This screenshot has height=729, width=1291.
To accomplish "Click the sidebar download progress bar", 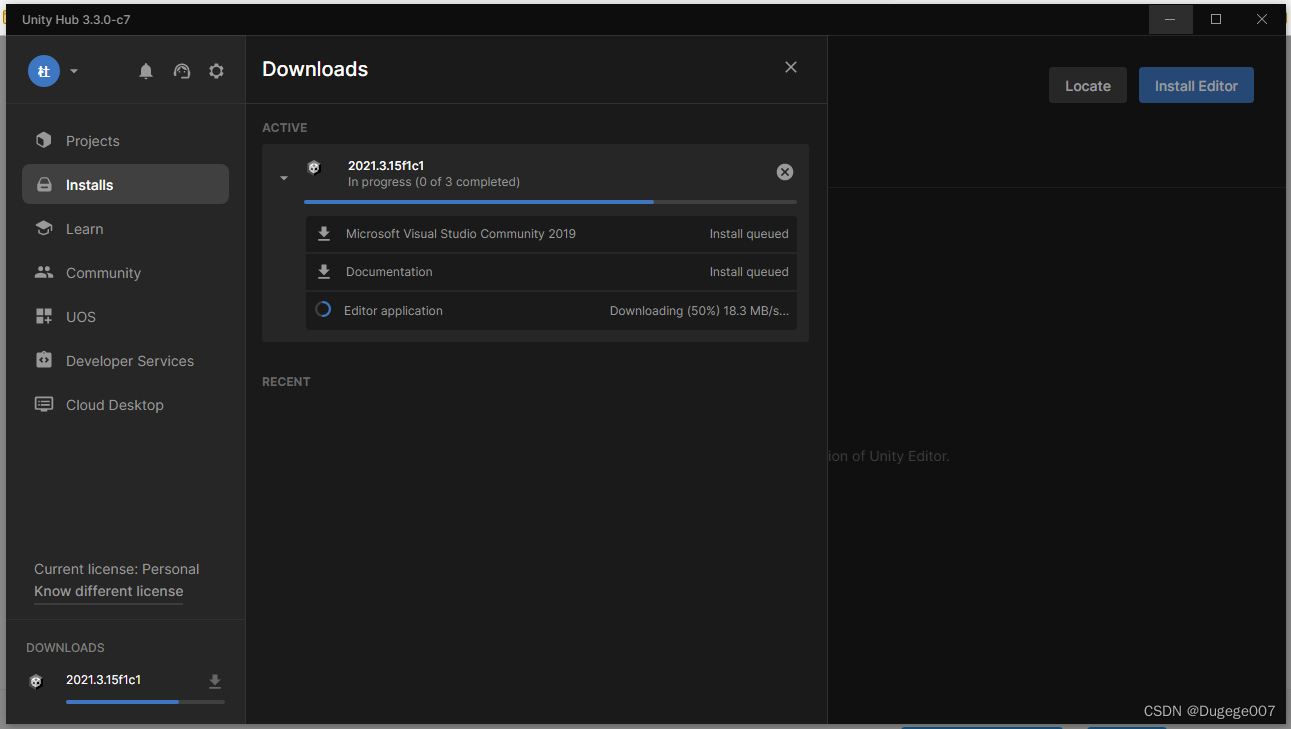I will click(145, 702).
